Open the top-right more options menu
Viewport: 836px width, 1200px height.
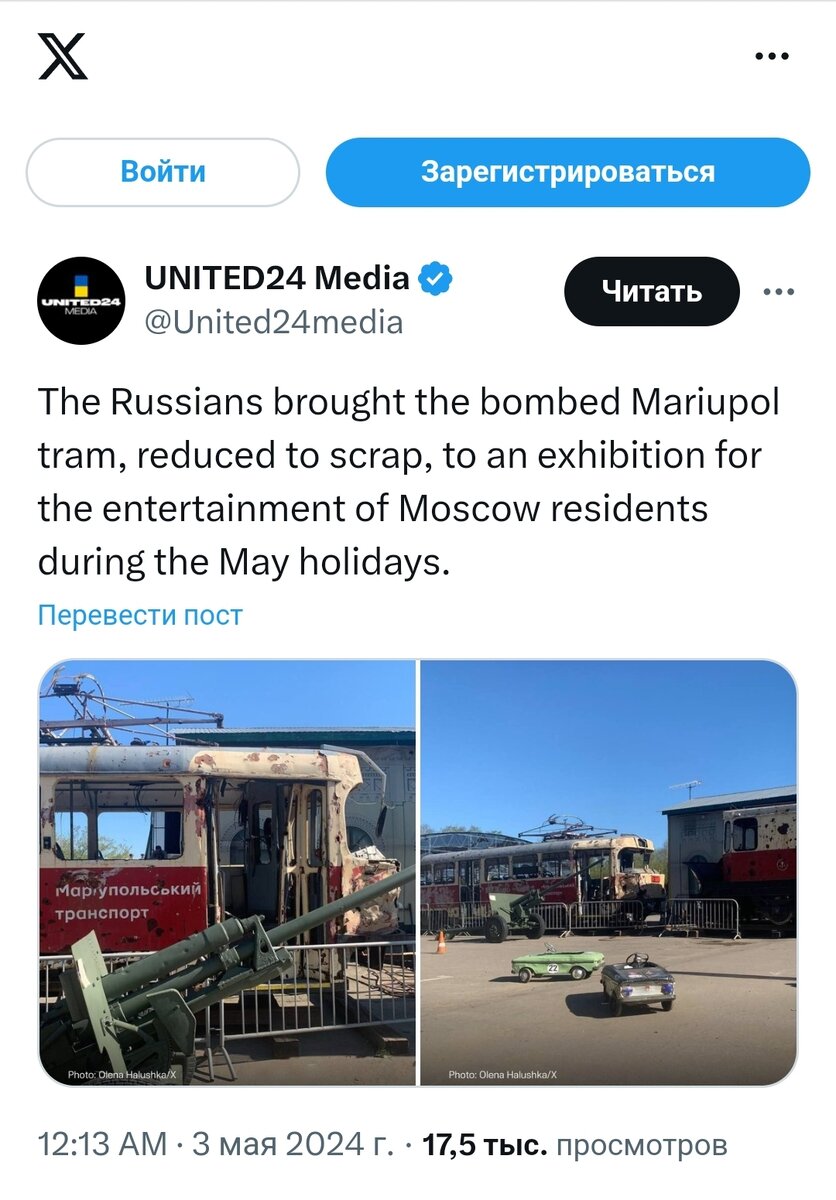coord(771,57)
